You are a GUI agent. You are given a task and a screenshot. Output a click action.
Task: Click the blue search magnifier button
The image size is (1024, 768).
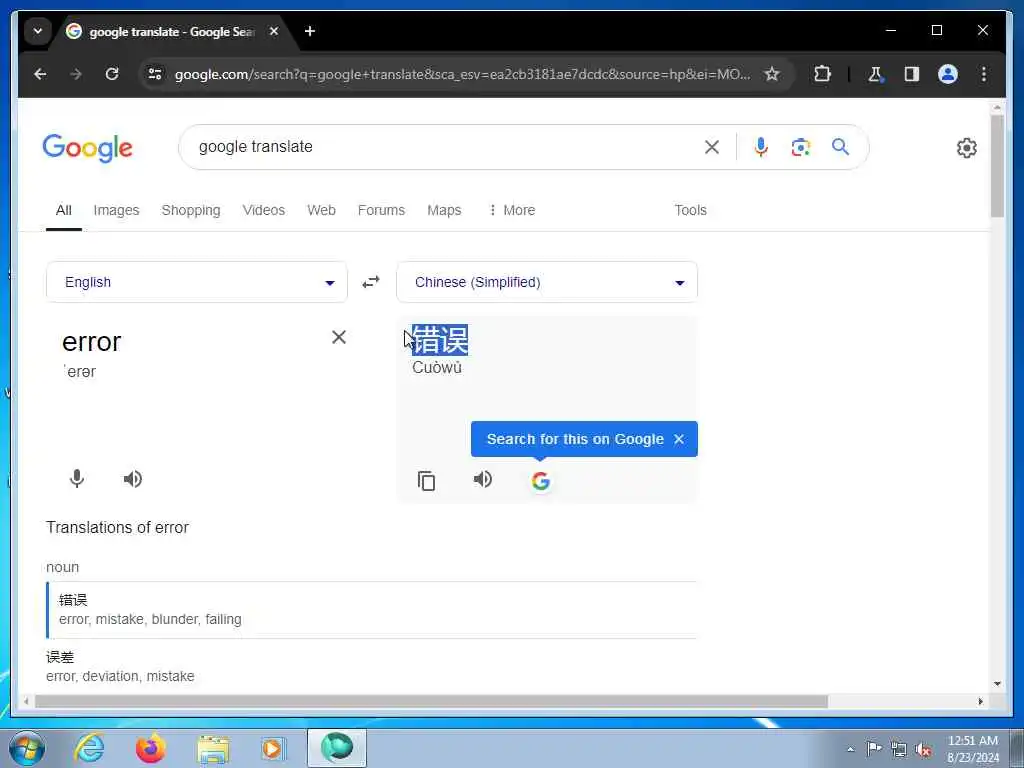(840, 147)
